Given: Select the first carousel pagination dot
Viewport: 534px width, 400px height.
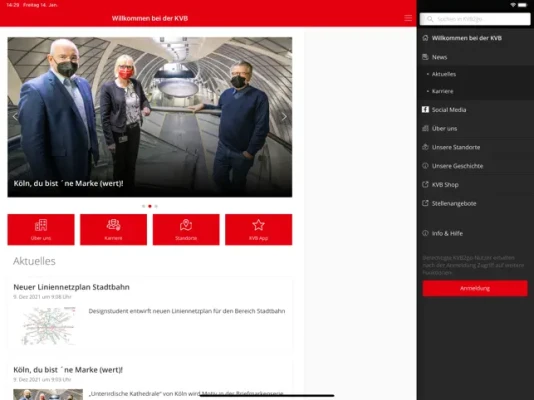Looking at the screenshot, I should coord(143,206).
